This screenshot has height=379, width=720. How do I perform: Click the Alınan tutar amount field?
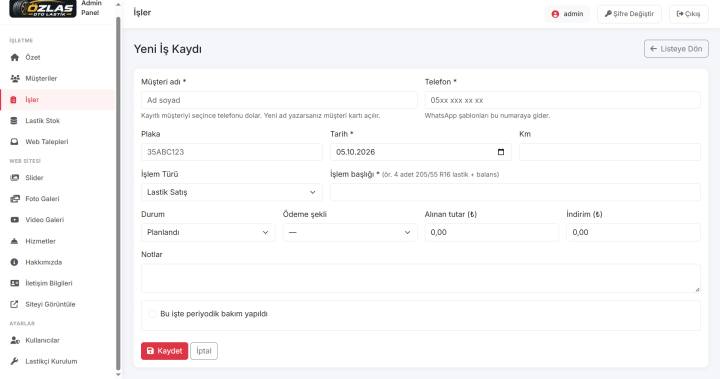coord(492,232)
